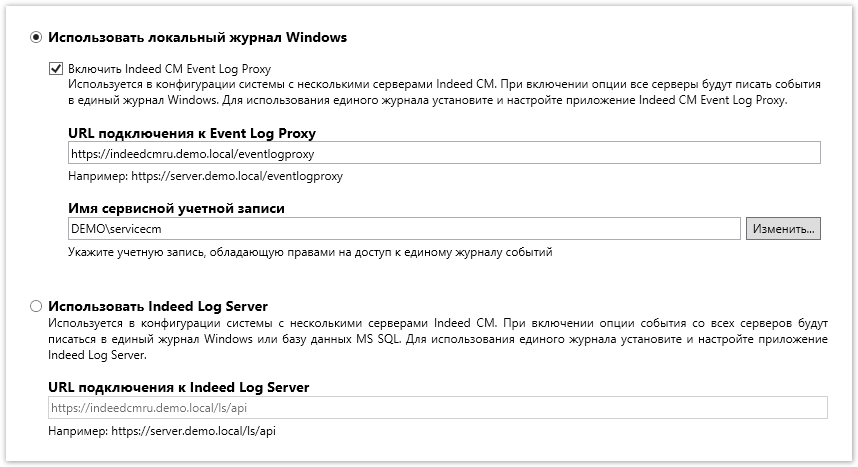Click the "Имя сервисной учетной записи" heading
Image resolution: width=858 pixels, height=467 pixels.
(x=176, y=208)
